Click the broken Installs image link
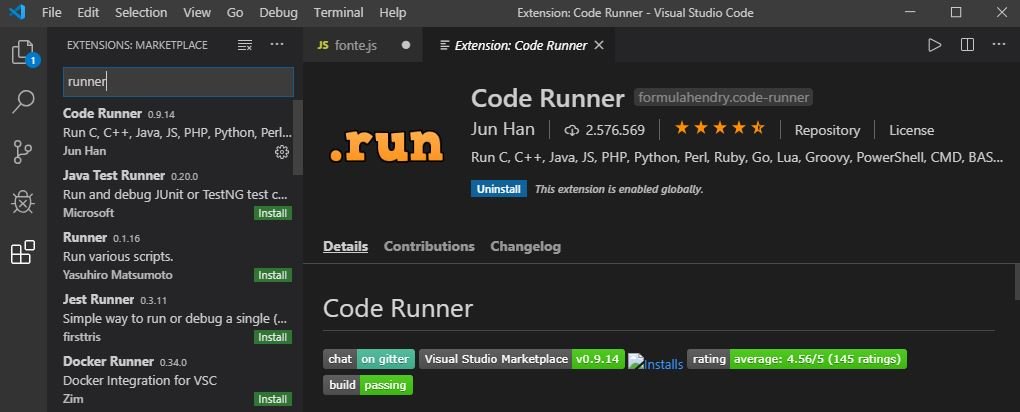 [x=656, y=363]
